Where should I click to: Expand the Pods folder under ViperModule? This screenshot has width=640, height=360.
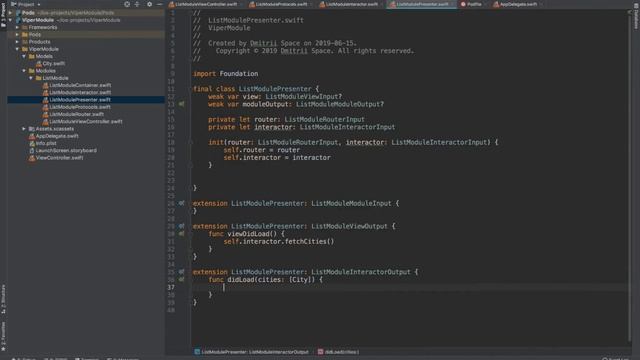[x=17, y=35]
